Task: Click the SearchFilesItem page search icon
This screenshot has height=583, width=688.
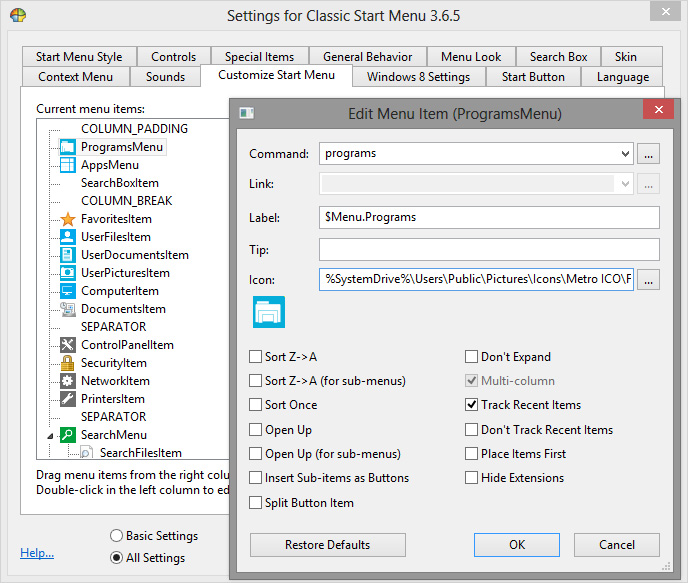Action: (86, 452)
